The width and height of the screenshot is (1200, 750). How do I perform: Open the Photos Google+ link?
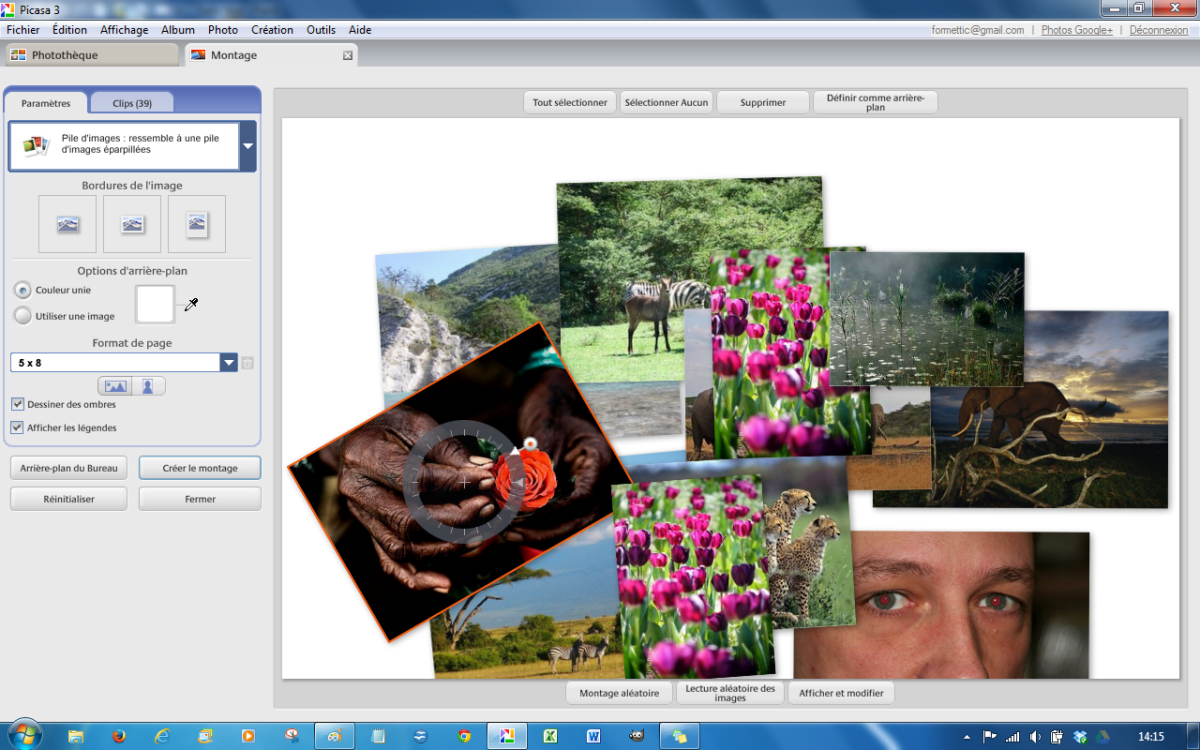click(x=1077, y=30)
